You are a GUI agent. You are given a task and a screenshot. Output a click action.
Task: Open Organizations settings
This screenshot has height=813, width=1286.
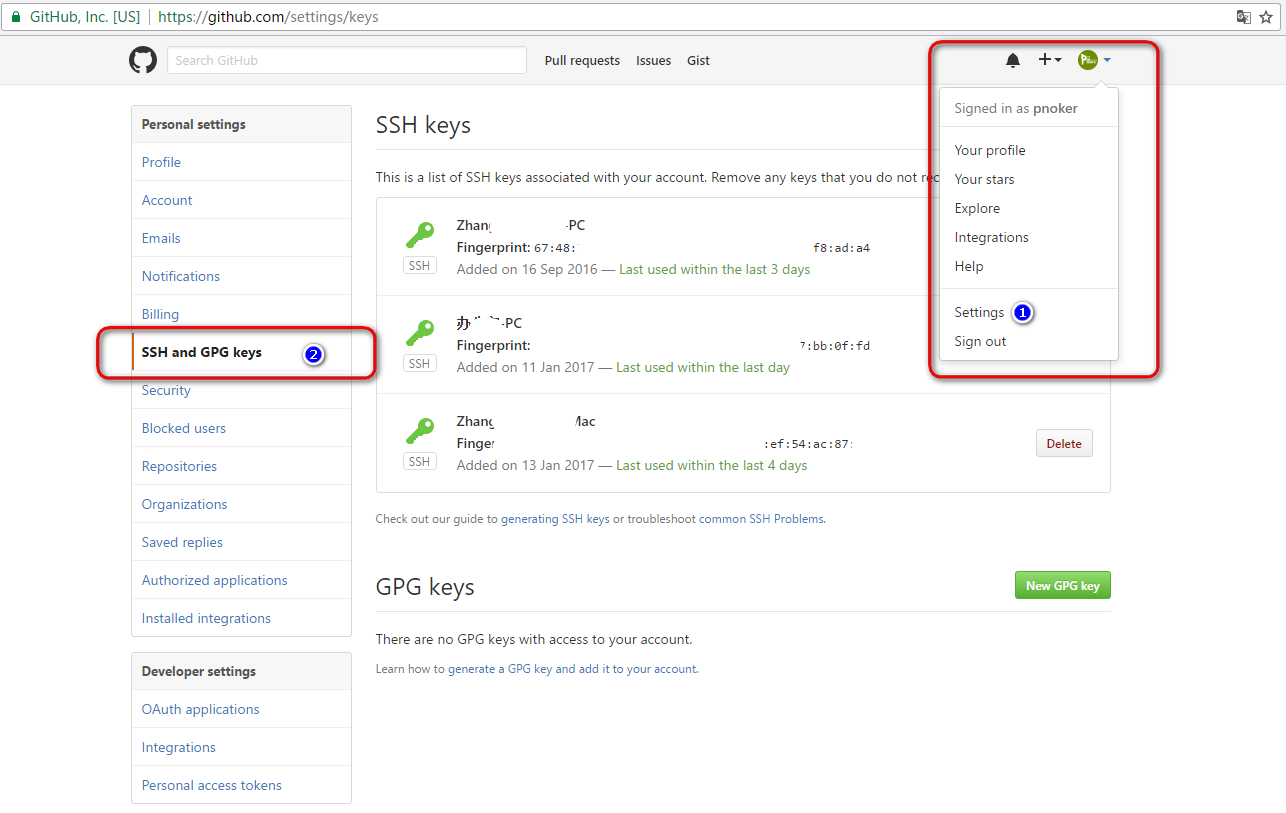point(241,504)
